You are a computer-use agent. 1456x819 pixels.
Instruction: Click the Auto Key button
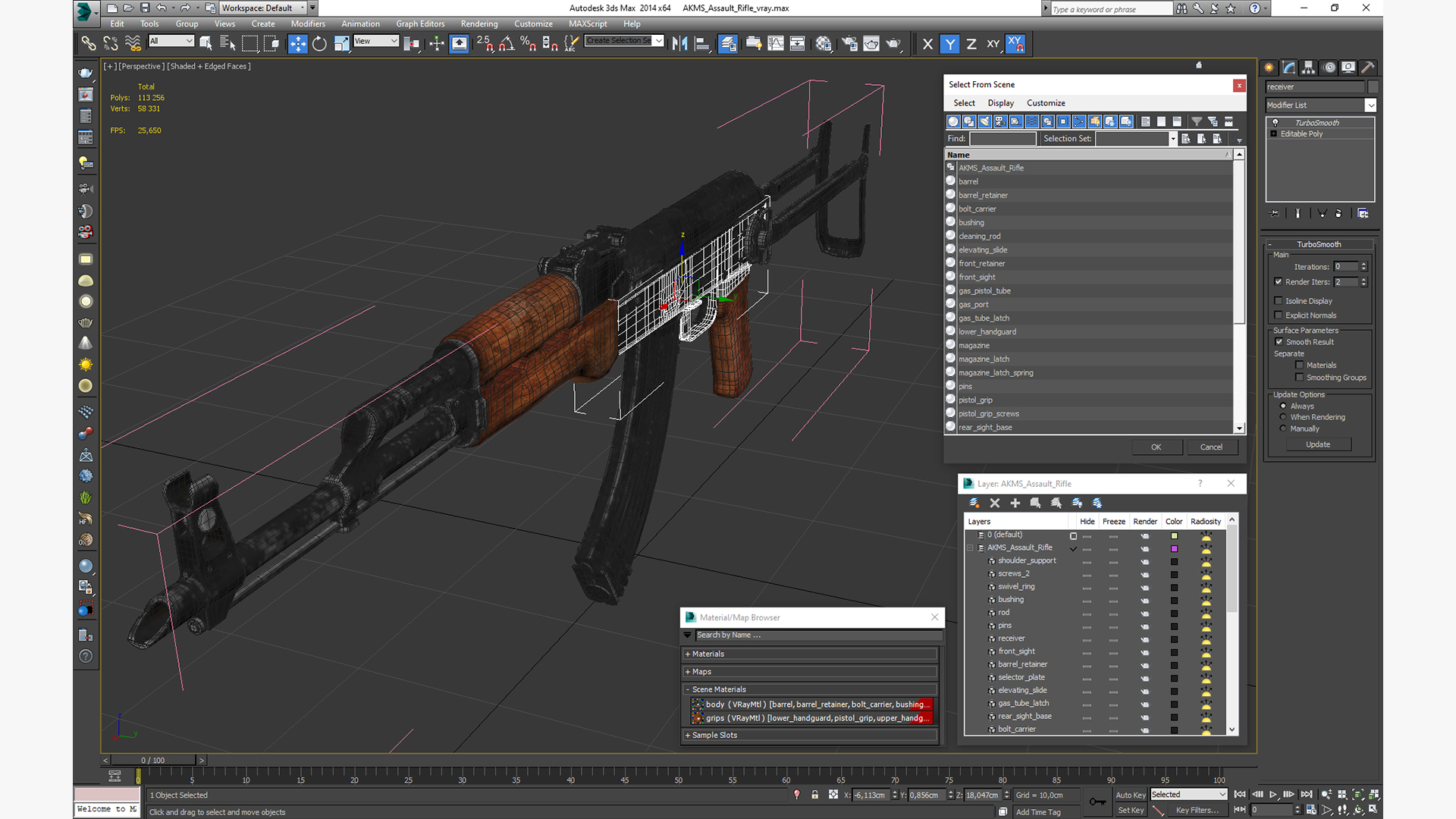pyautogui.click(x=1130, y=795)
